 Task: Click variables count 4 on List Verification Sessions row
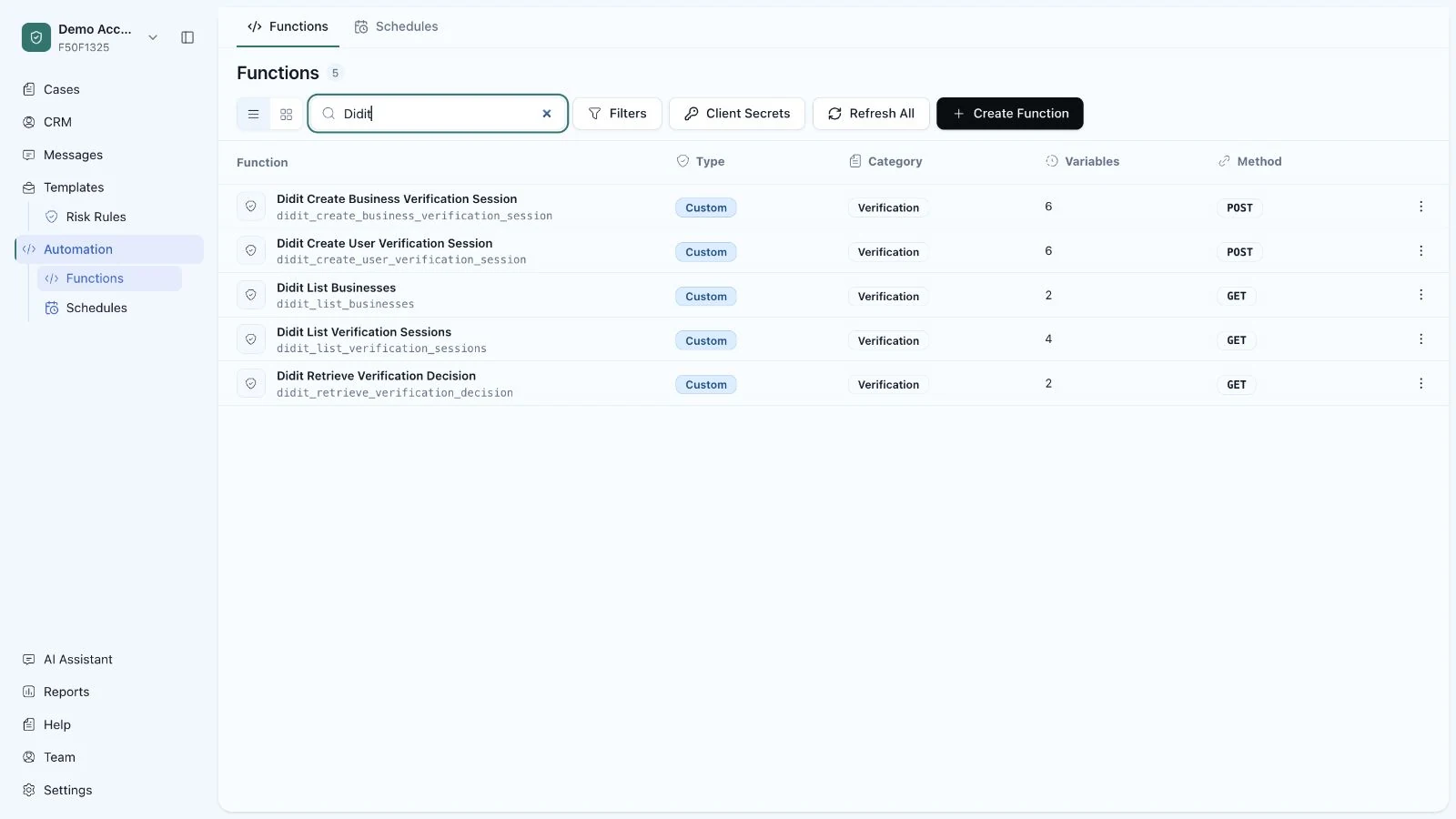[1048, 339]
